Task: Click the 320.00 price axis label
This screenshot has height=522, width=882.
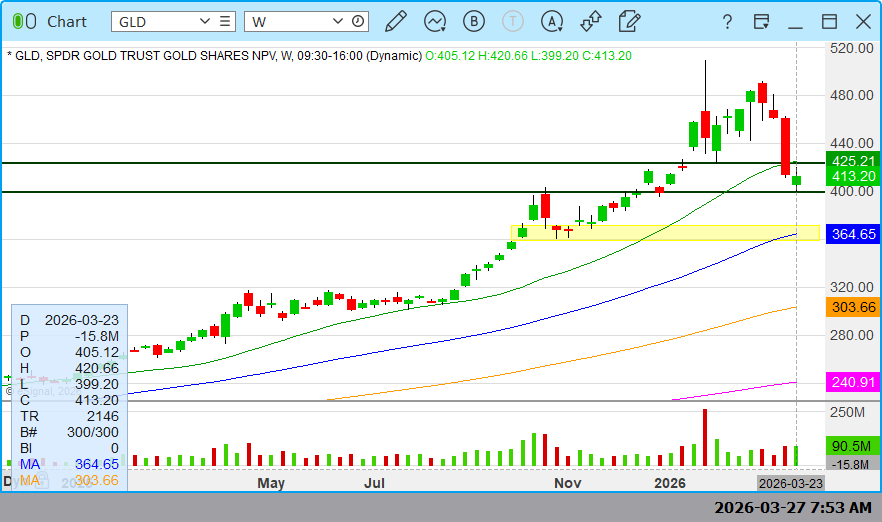Action: click(852, 287)
